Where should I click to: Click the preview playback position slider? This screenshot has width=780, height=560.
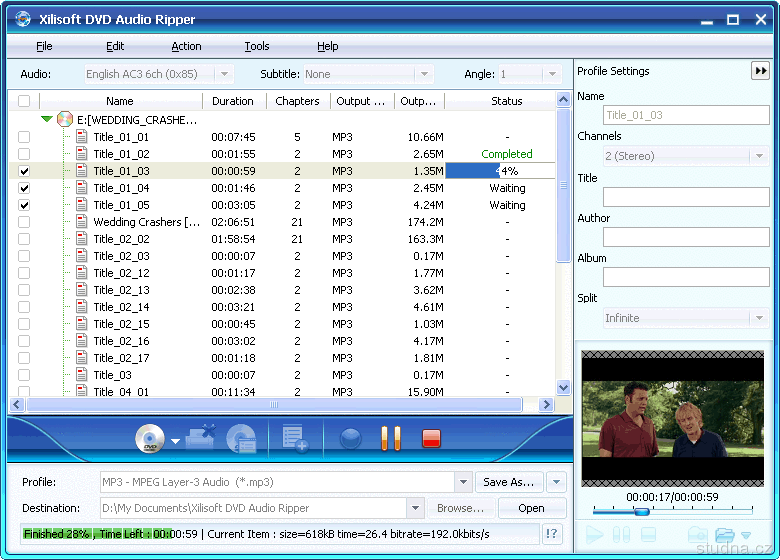coord(642,512)
